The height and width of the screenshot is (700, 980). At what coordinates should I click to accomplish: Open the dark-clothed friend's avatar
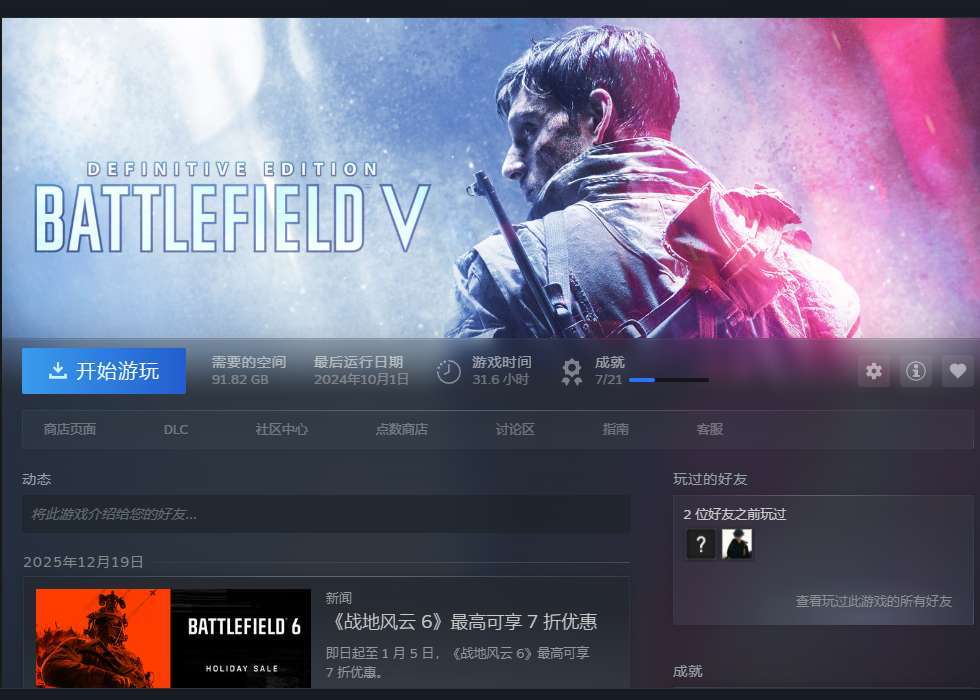[737, 544]
